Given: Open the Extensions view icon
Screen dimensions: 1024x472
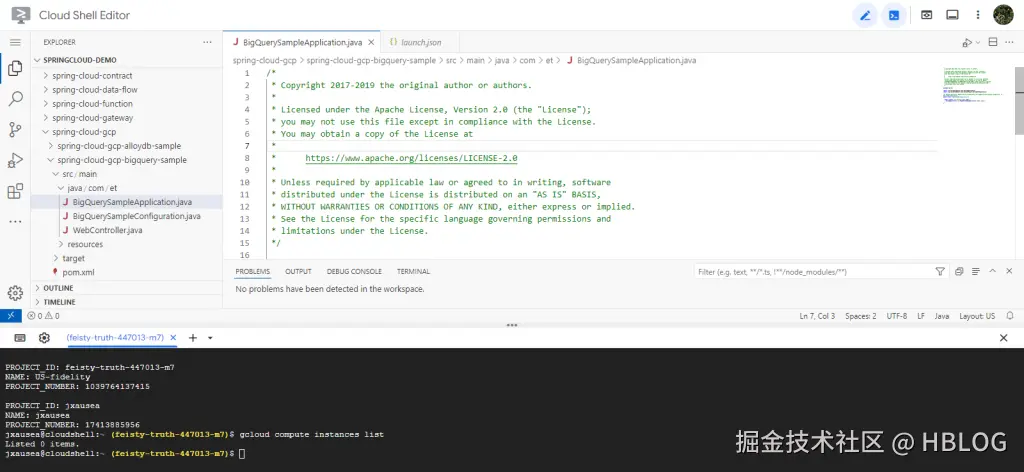Looking at the screenshot, I should coord(15,191).
